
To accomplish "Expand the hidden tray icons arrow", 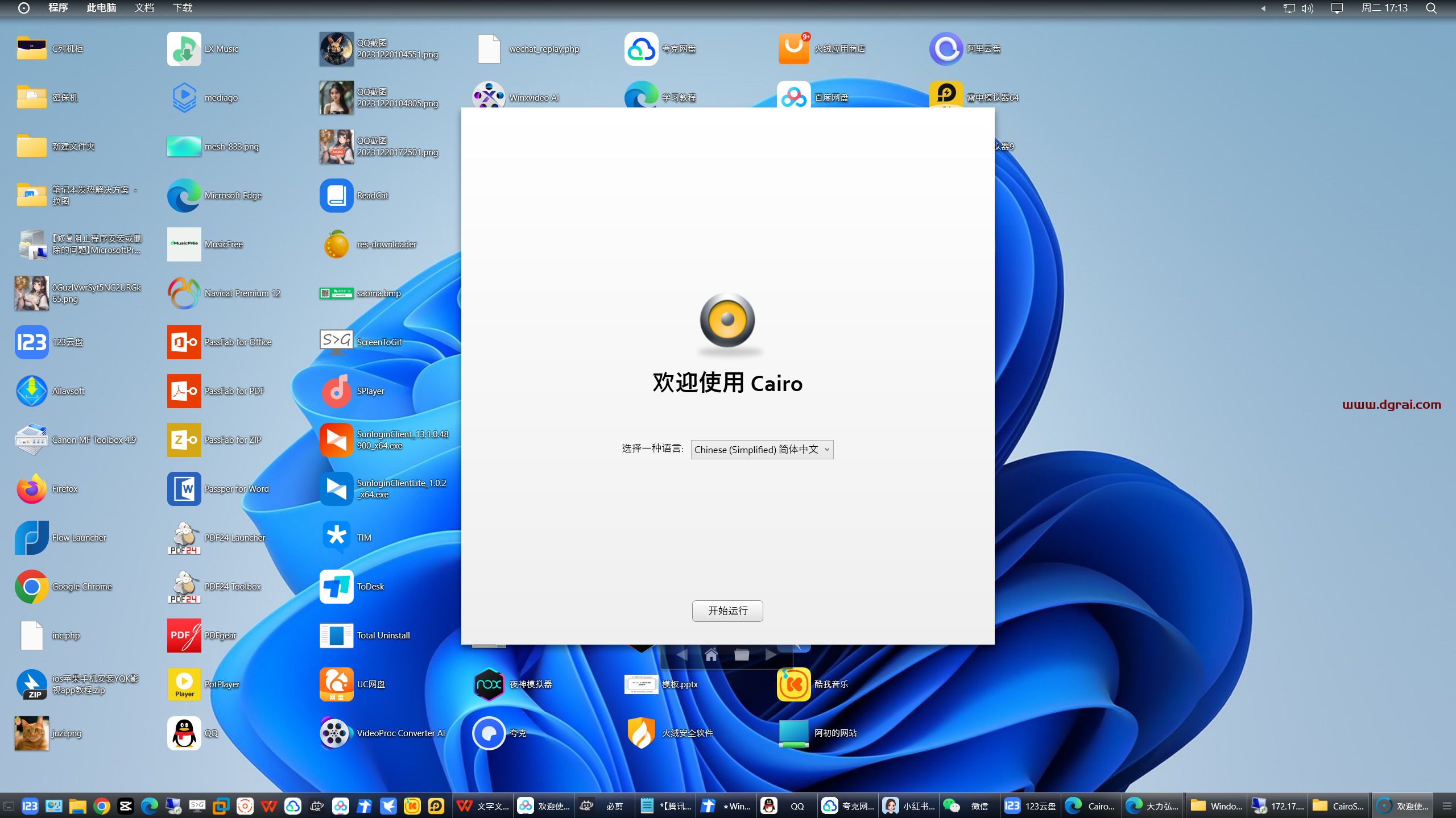I will pyautogui.click(x=1263, y=8).
